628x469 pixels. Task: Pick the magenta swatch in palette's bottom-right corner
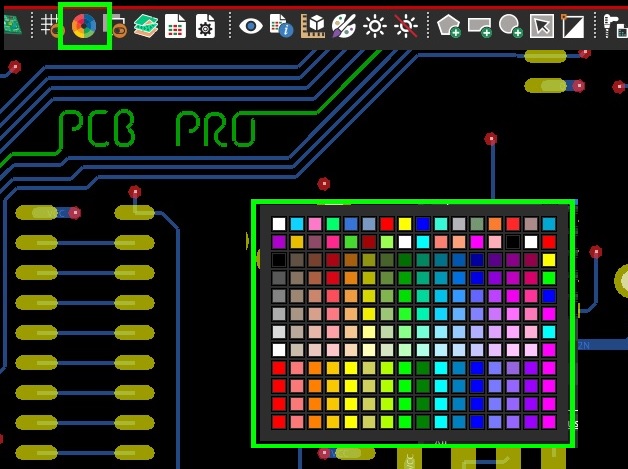548,422
